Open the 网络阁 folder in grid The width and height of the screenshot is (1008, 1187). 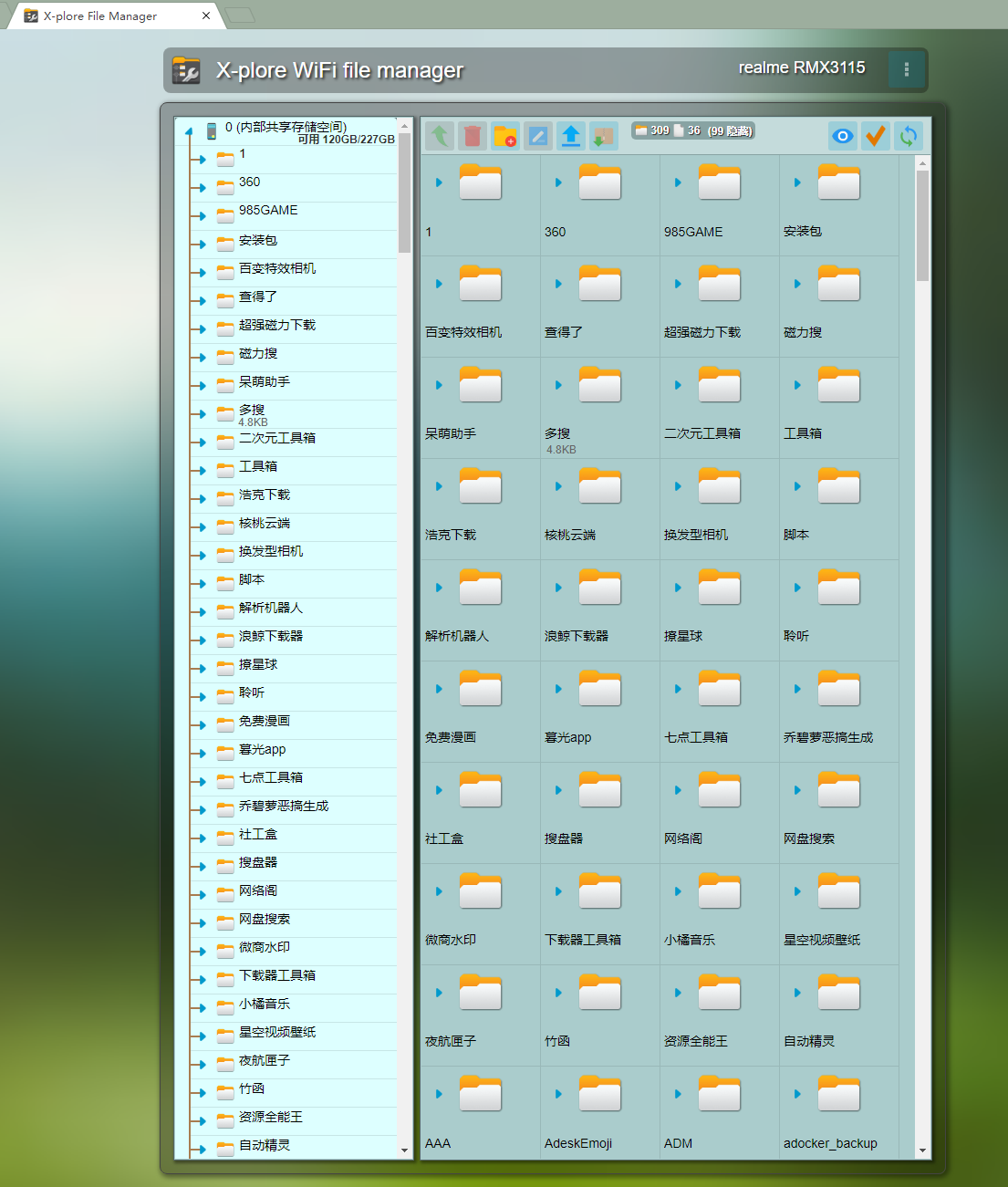point(719,790)
